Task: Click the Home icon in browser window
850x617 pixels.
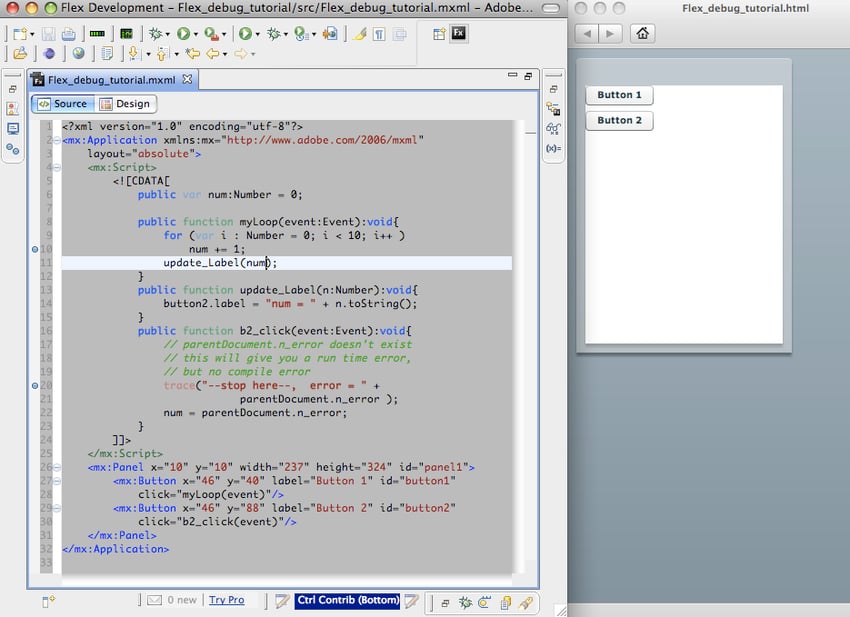Action: click(641, 34)
